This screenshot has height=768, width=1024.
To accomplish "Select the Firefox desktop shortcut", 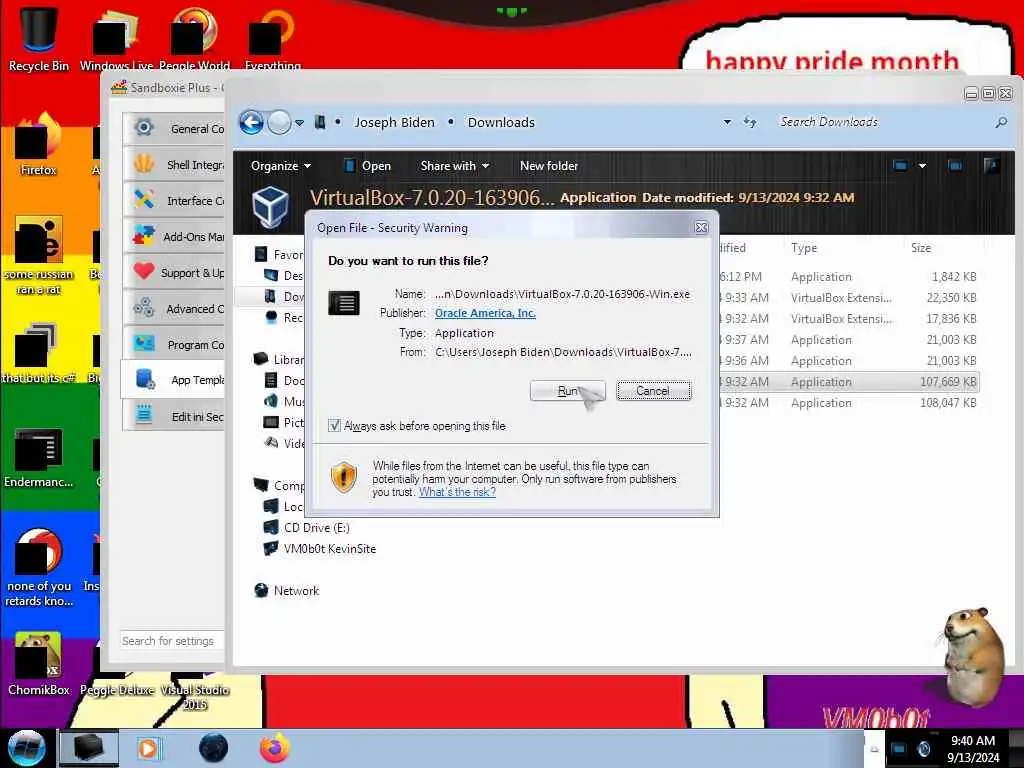I will [39, 145].
